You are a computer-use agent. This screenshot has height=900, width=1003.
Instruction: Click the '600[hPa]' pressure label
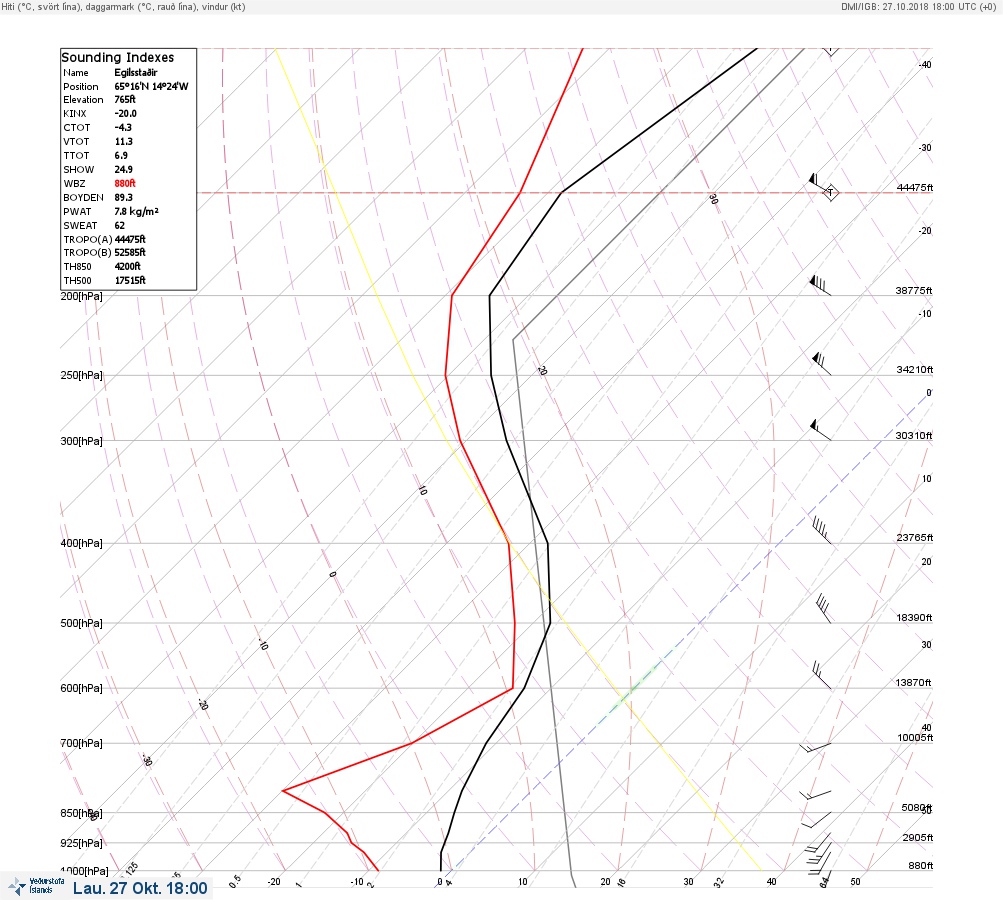tap(81, 688)
